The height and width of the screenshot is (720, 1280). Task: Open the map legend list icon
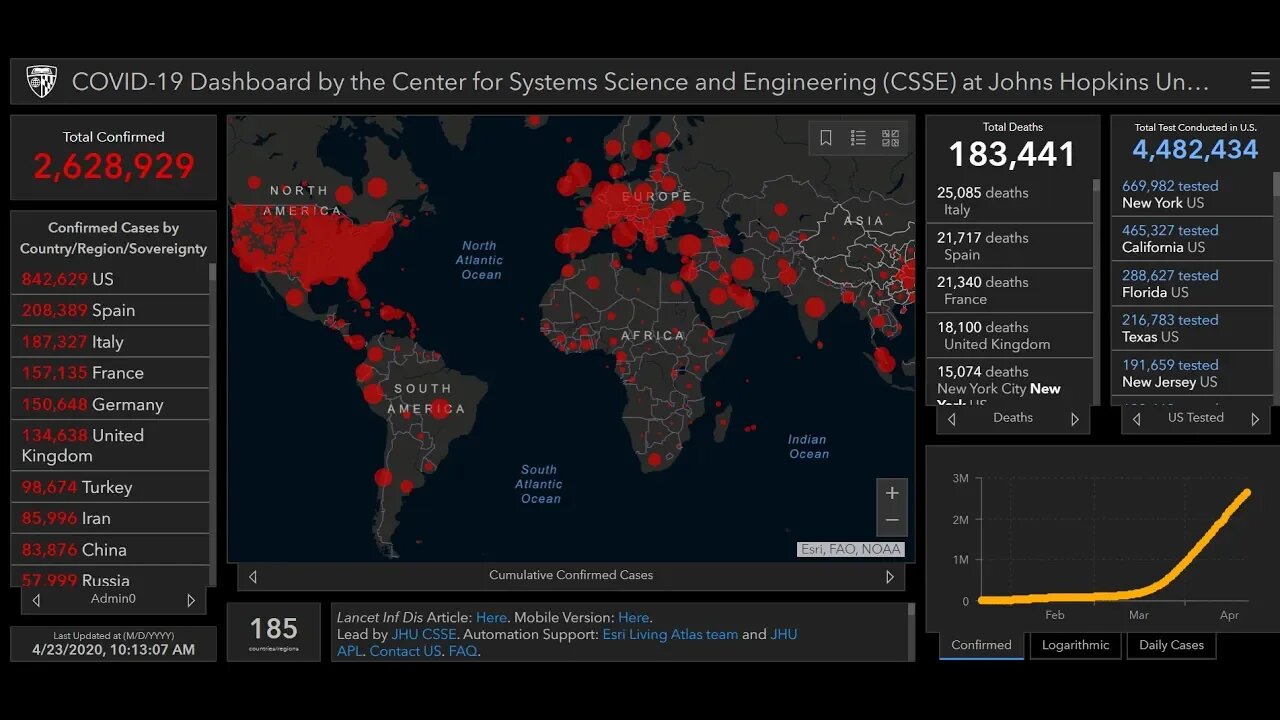pos(858,138)
